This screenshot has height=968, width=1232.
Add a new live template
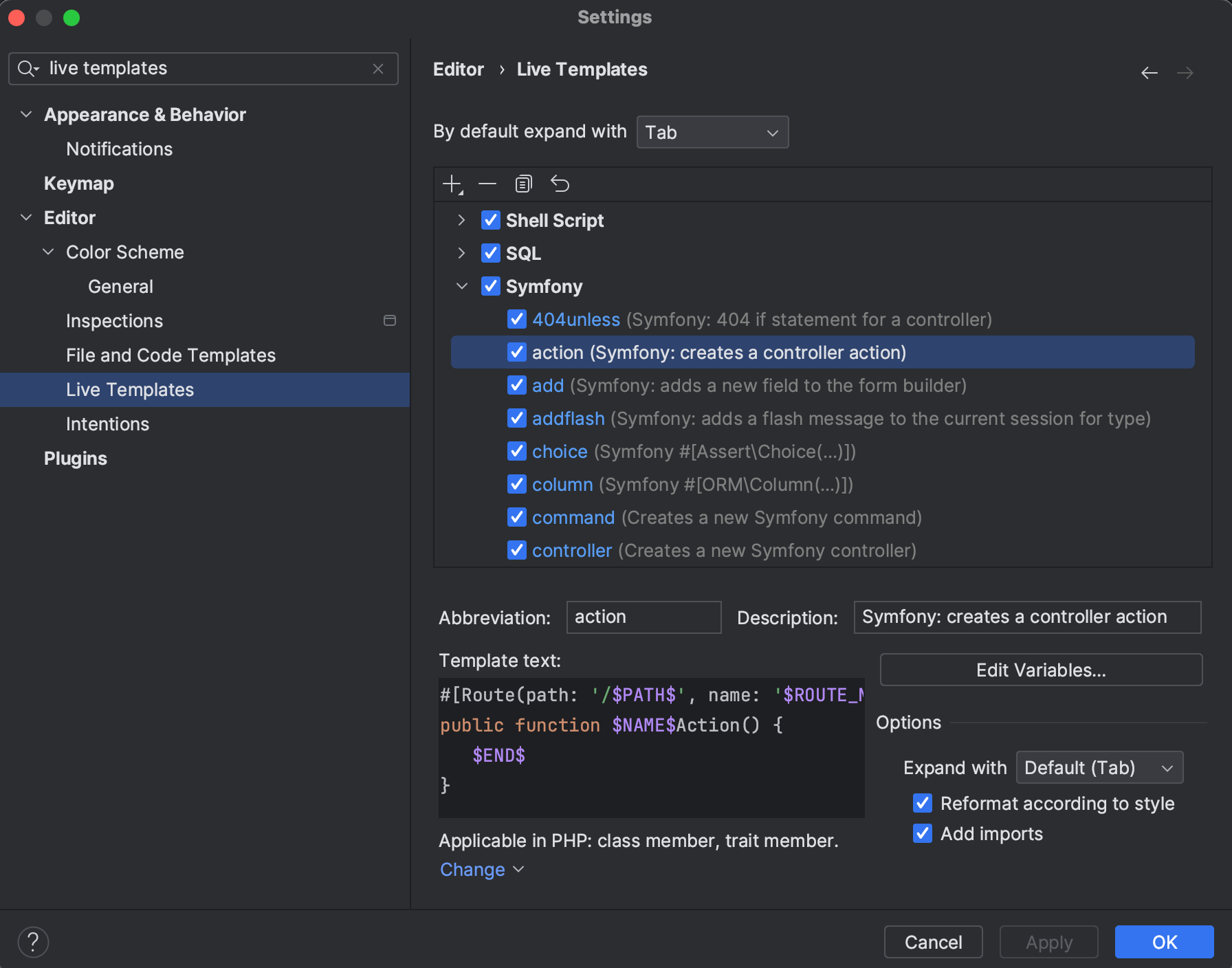pos(452,184)
